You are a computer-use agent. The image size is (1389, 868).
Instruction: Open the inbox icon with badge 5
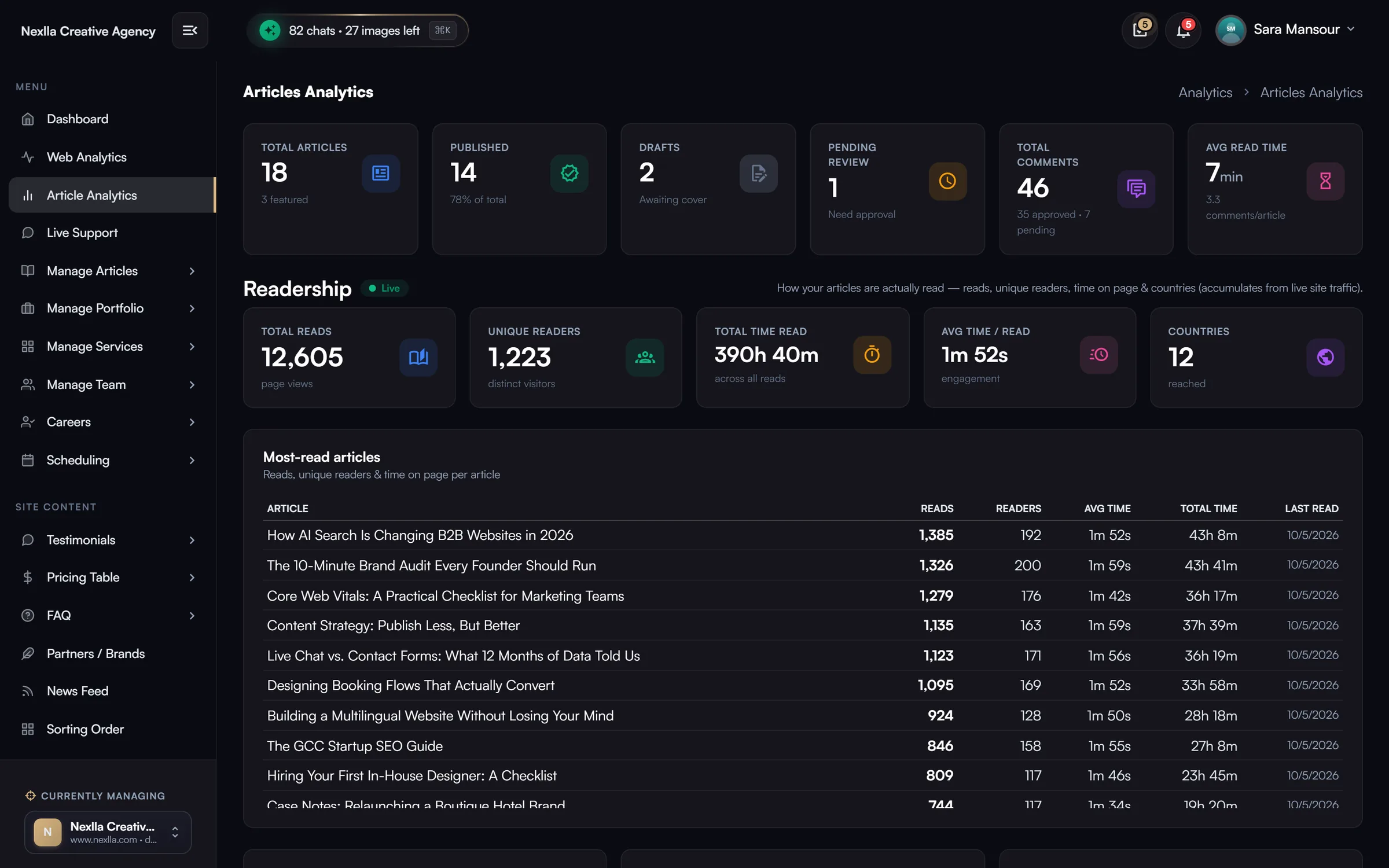[x=1140, y=30]
